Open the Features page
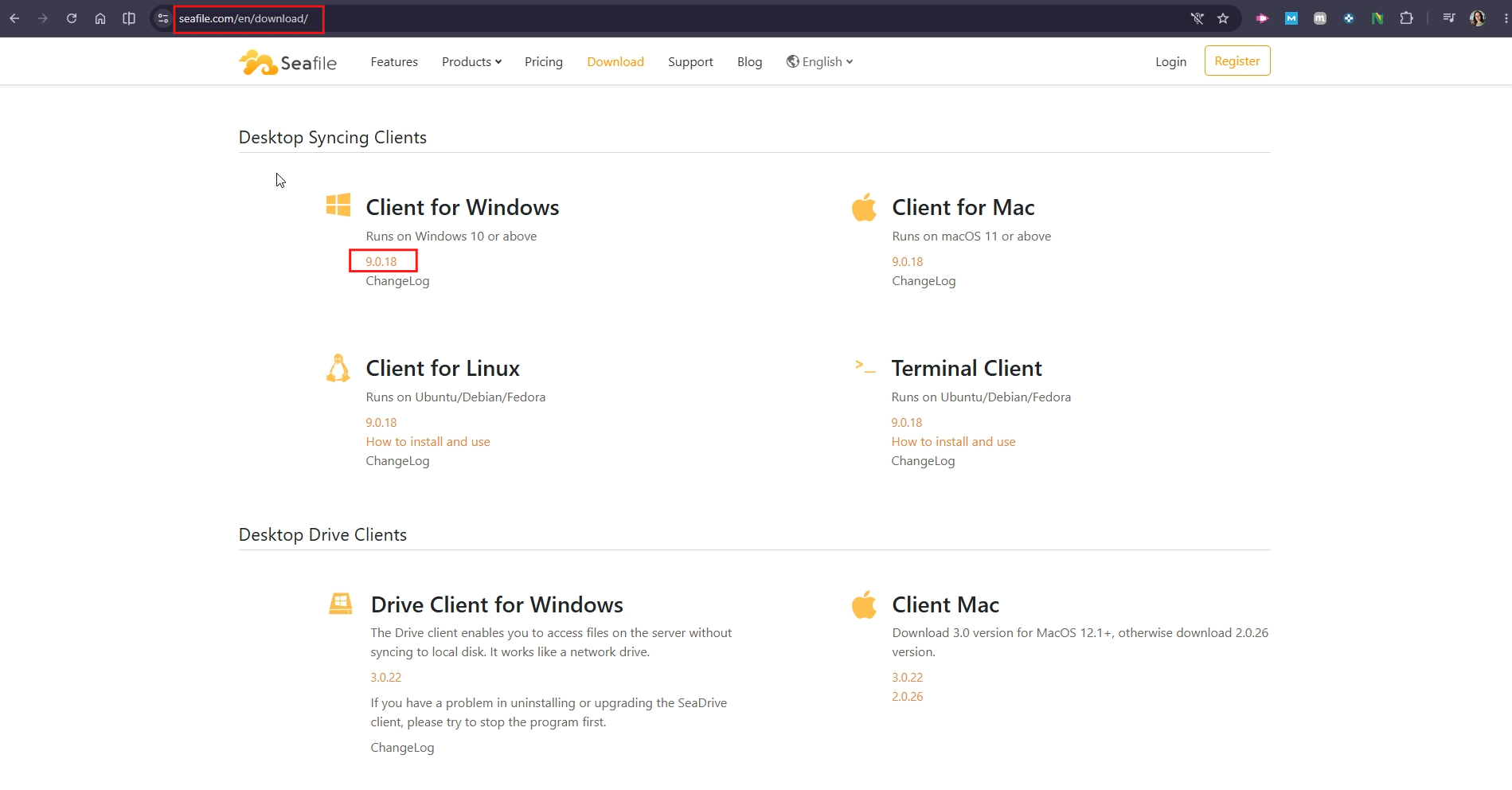Viewport: 1512px width, 790px height. [x=394, y=62]
